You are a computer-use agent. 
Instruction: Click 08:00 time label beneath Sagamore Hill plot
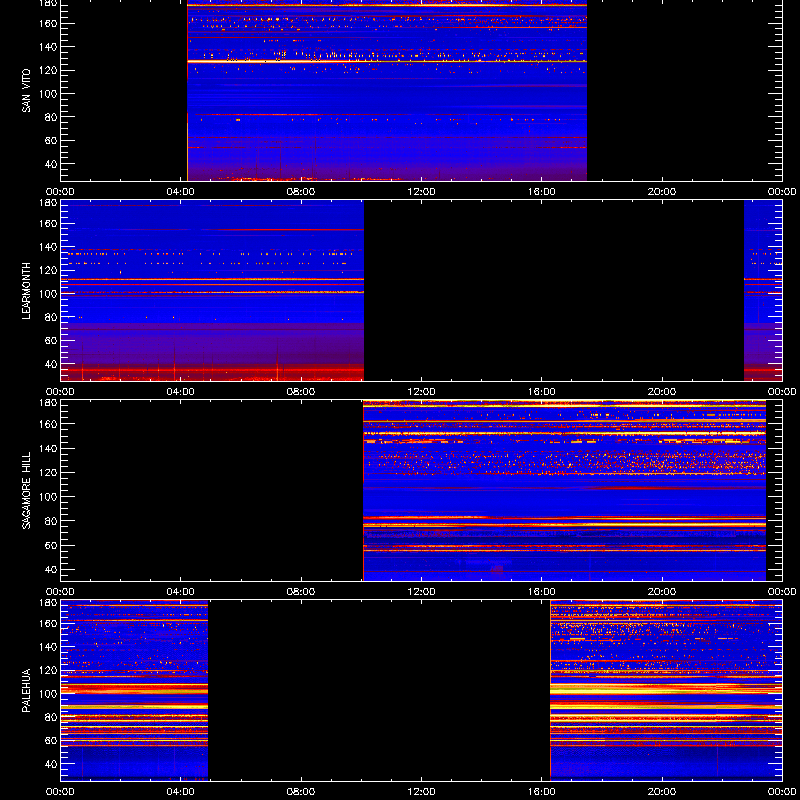point(301,592)
